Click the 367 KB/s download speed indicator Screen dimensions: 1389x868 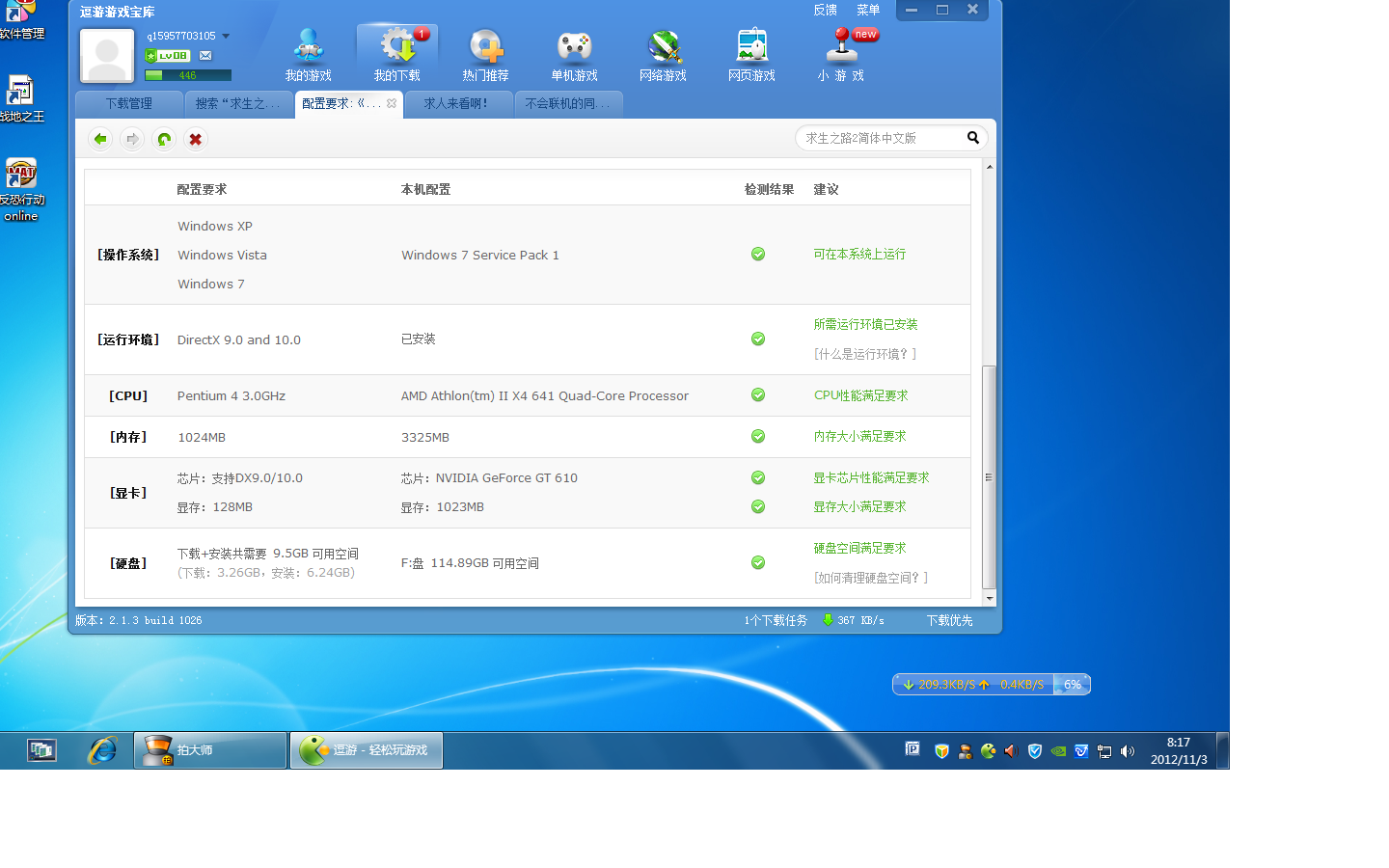[x=854, y=621]
